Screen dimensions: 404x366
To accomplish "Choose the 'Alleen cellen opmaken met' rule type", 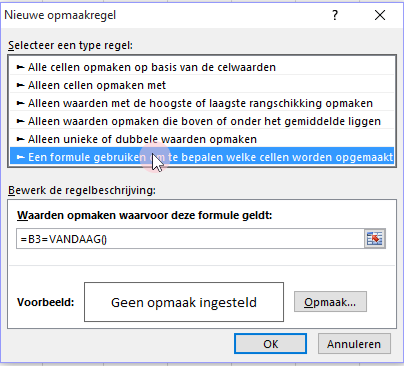I will pos(202,85).
